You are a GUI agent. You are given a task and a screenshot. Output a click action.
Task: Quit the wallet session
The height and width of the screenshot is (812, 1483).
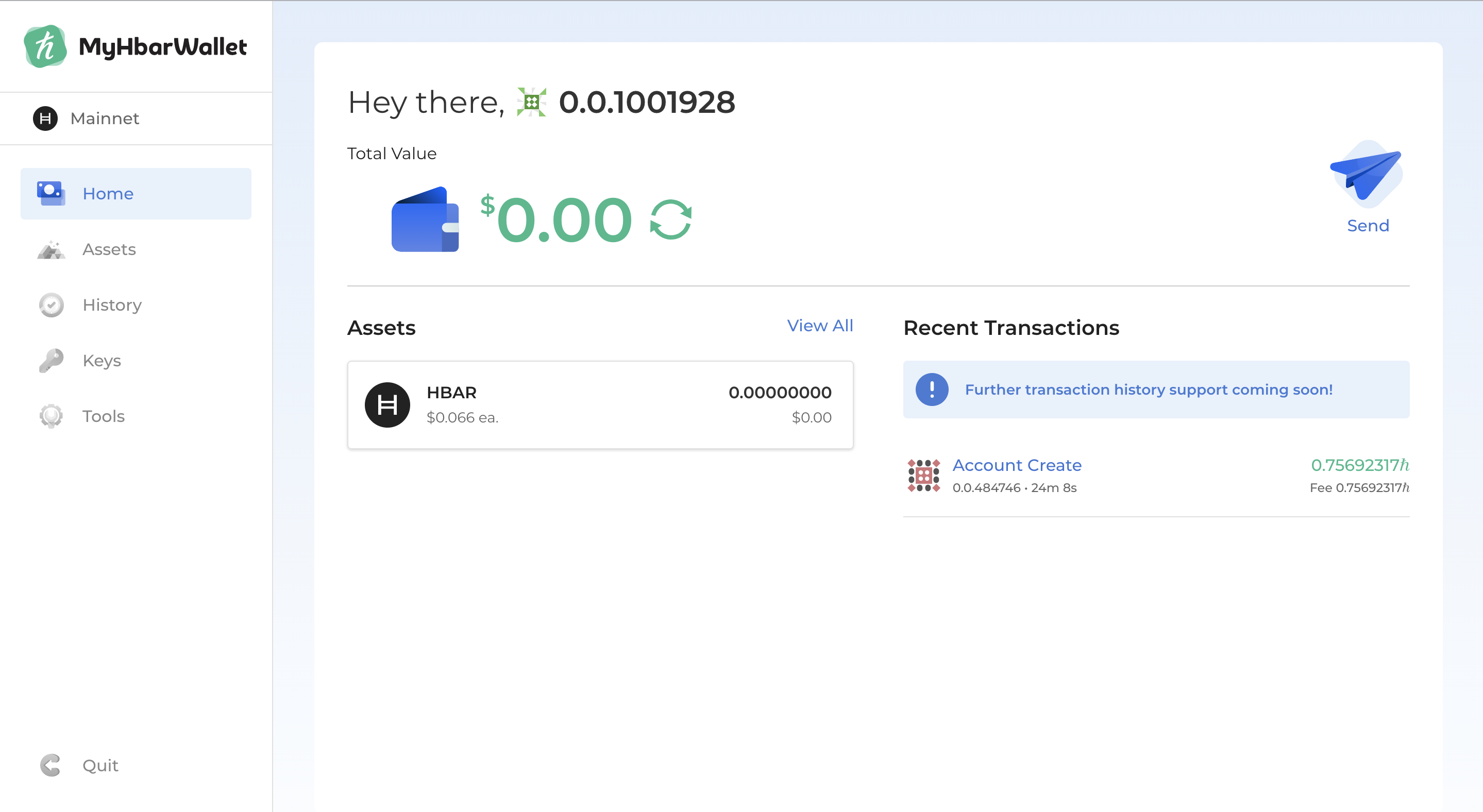tap(99, 765)
